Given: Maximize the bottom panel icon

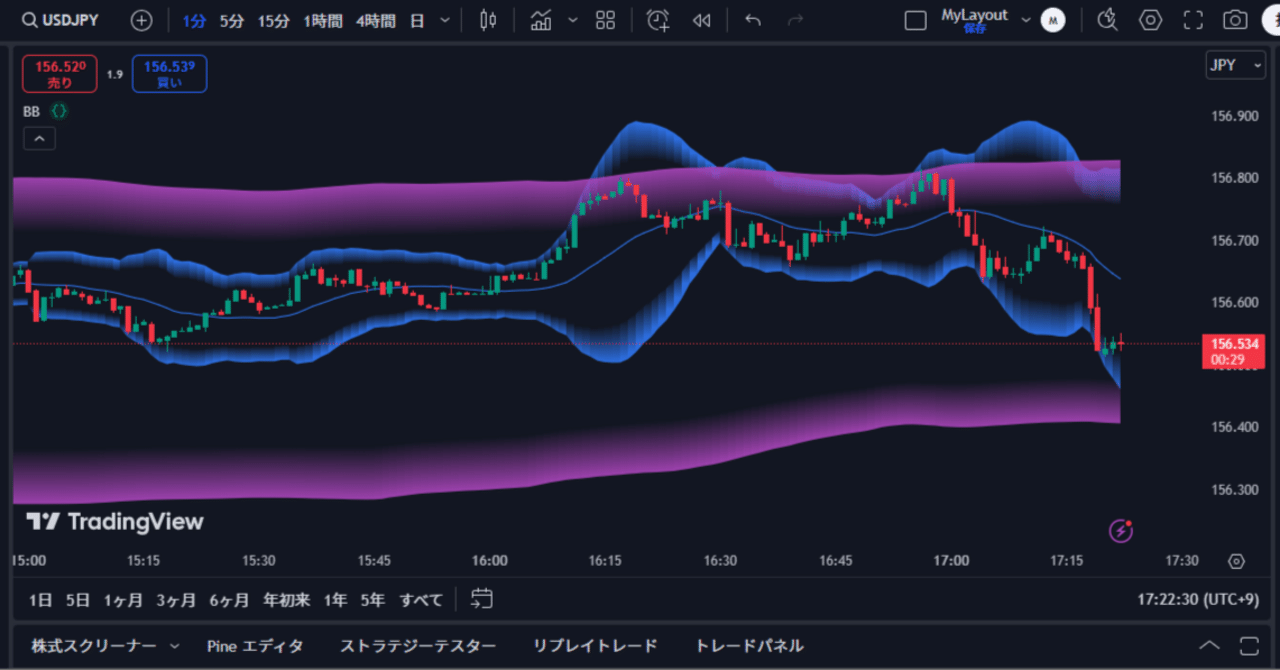Looking at the screenshot, I should 1249,646.
